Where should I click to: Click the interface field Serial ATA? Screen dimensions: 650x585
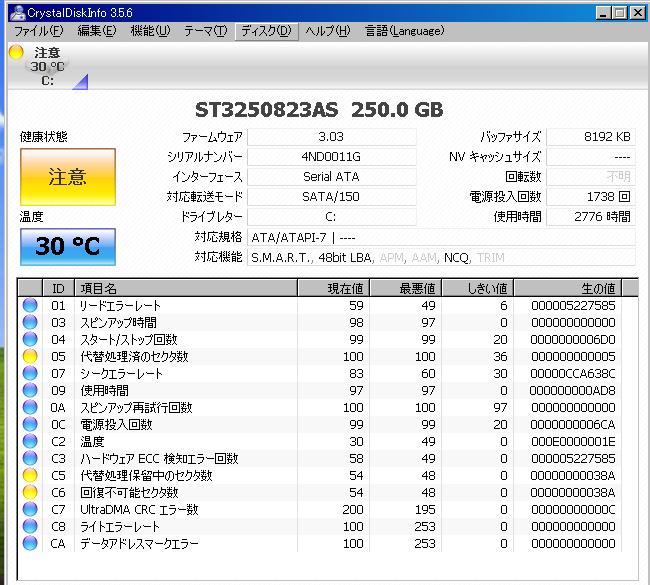(332, 177)
